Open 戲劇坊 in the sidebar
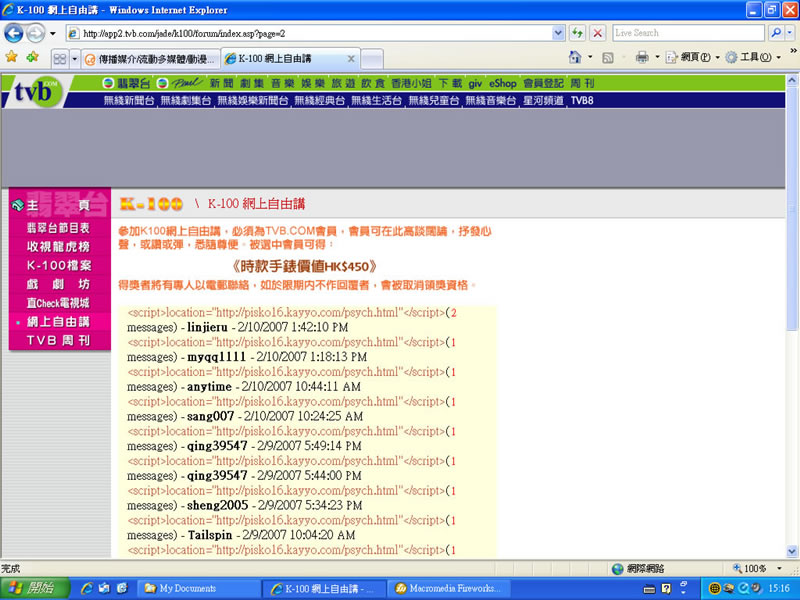The image size is (800, 600). tap(58, 284)
